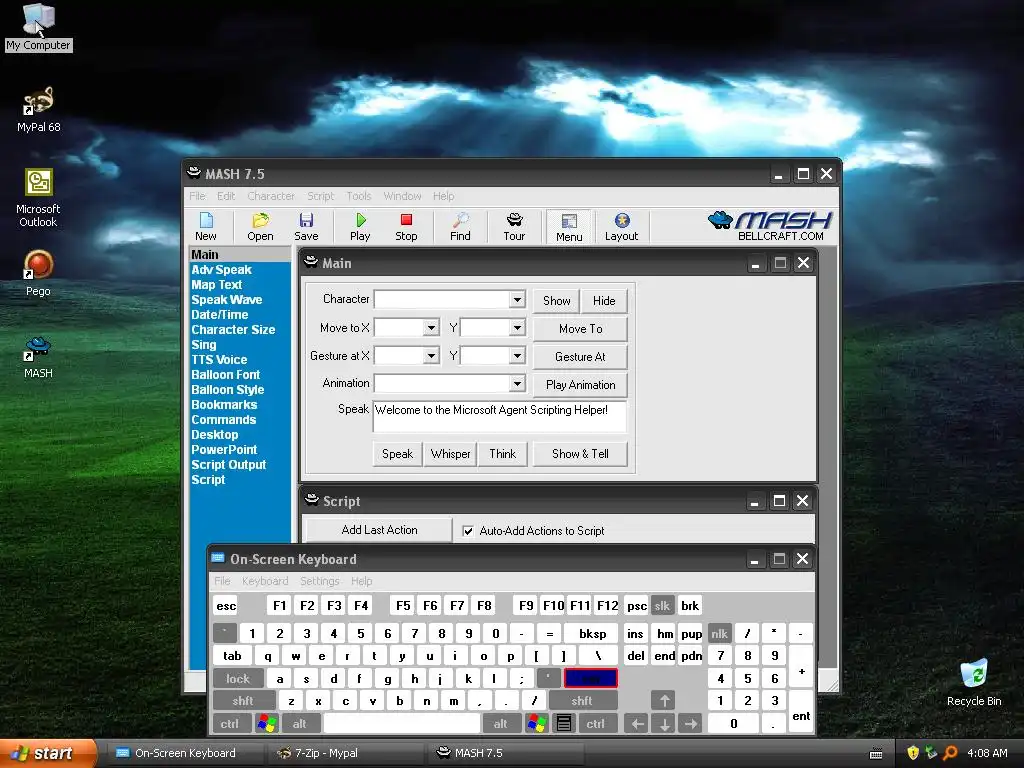Open the Tools menu in MASH
Image resolution: width=1024 pixels, height=768 pixels.
359,196
